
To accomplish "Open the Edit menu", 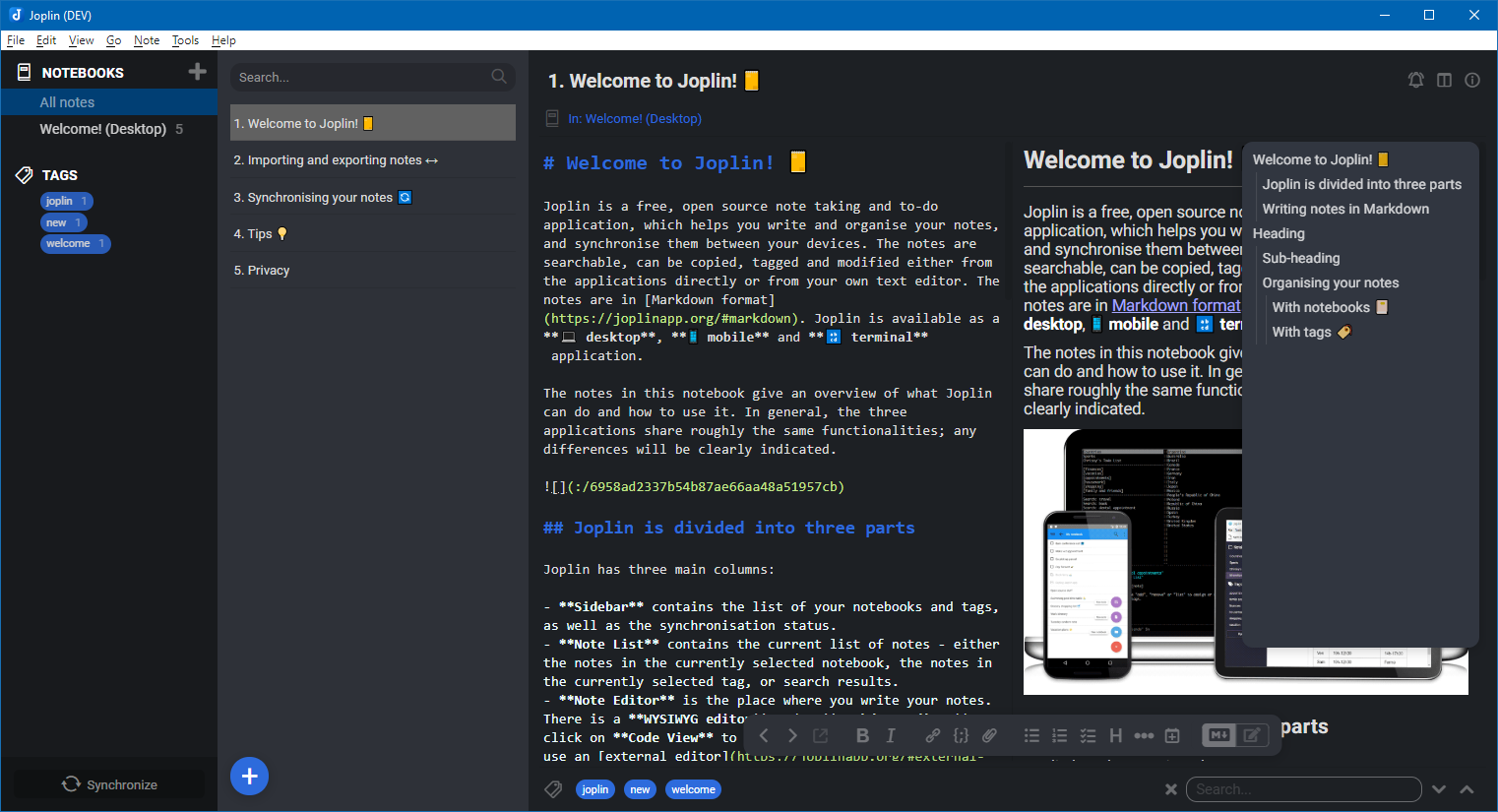I will click(46, 40).
